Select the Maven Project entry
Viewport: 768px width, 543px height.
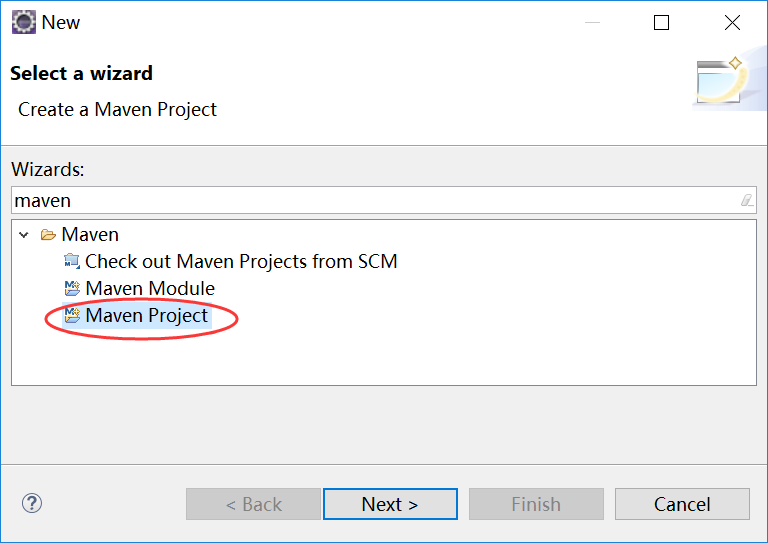click(x=147, y=316)
